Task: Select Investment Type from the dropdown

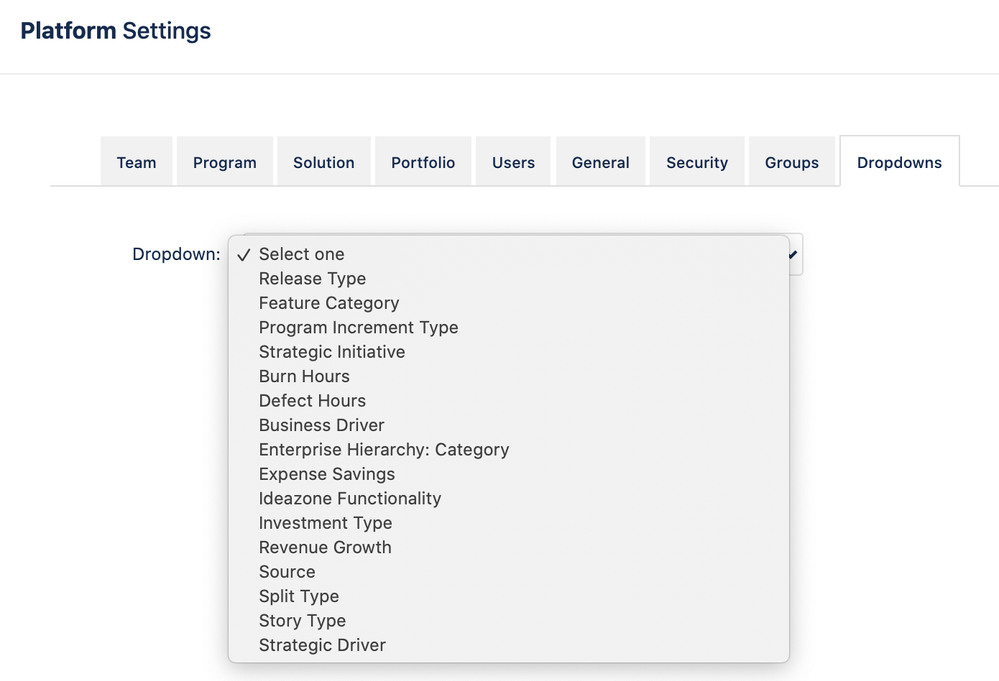Action: (325, 523)
